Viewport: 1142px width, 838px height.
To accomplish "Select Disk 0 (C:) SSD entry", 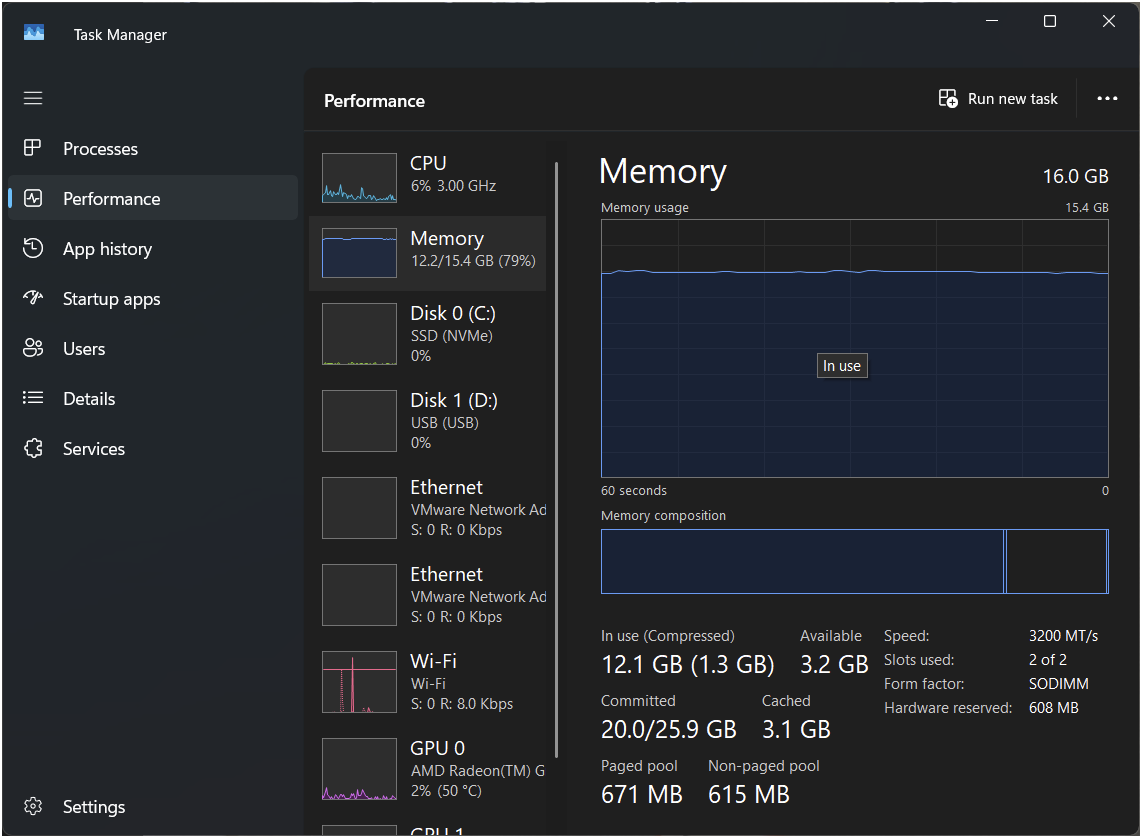I will (428, 334).
